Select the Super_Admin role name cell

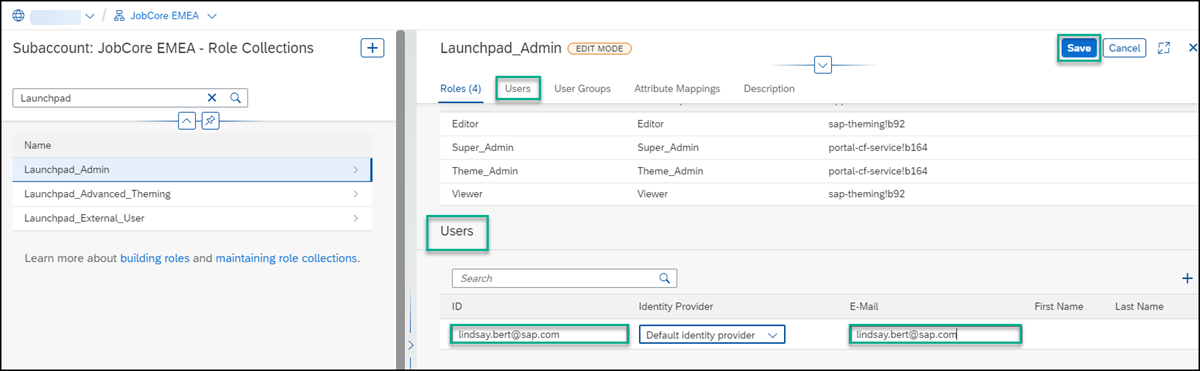483,147
